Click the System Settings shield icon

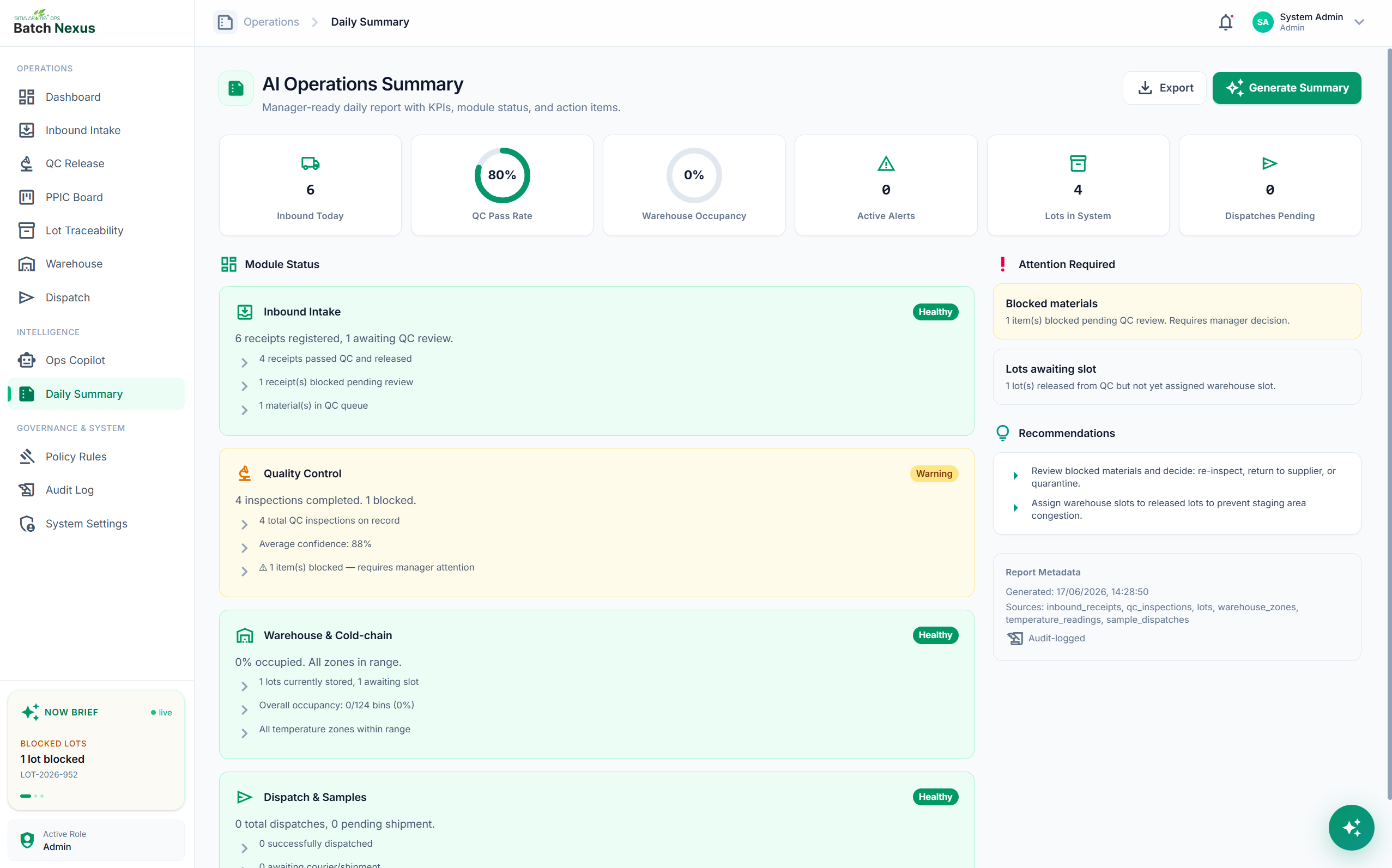[26, 524]
